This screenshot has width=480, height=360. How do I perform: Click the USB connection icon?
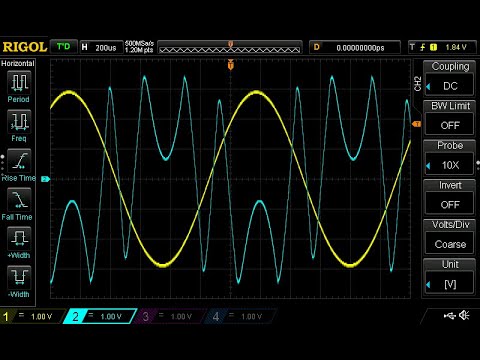[x=449, y=315]
